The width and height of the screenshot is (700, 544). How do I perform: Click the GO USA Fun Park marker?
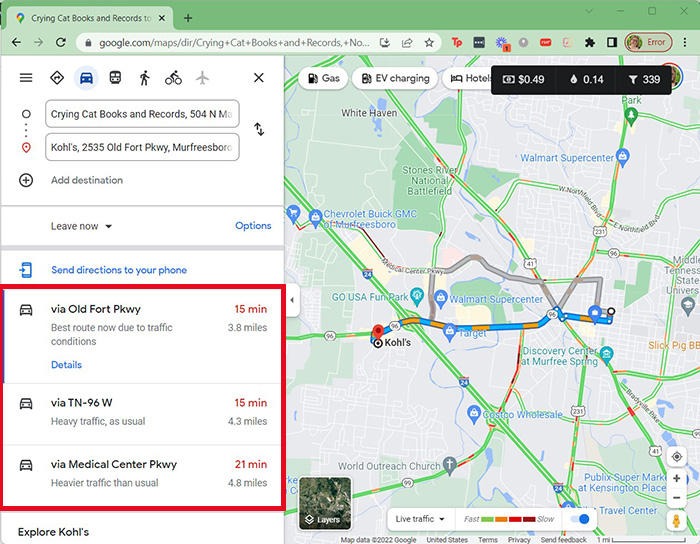[417, 296]
